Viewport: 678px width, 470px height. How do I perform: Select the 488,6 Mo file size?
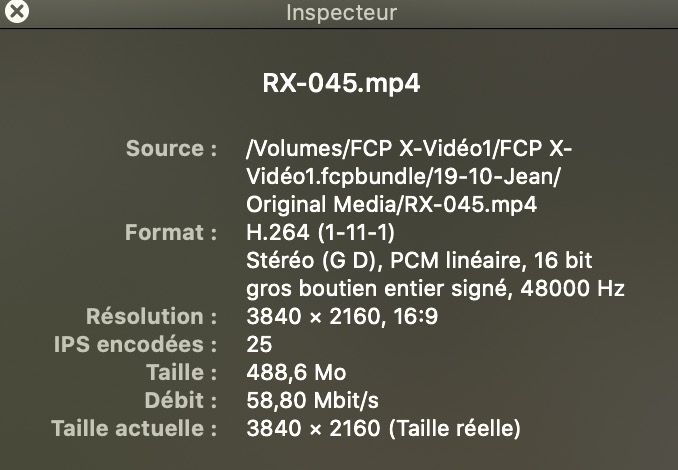pyautogui.click(x=296, y=372)
